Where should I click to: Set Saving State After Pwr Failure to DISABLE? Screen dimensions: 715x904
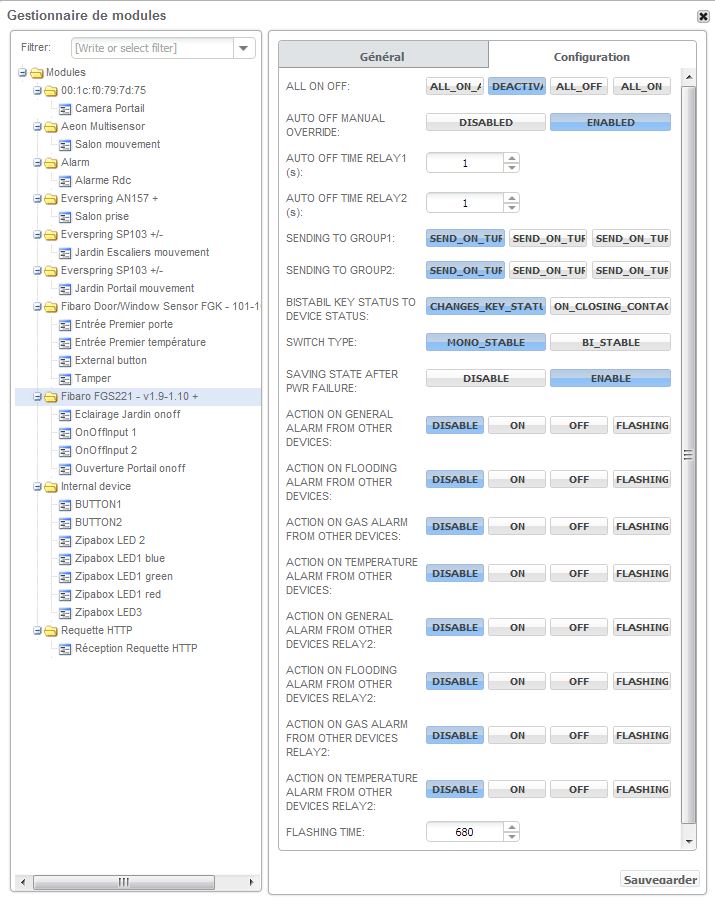coord(486,379)
